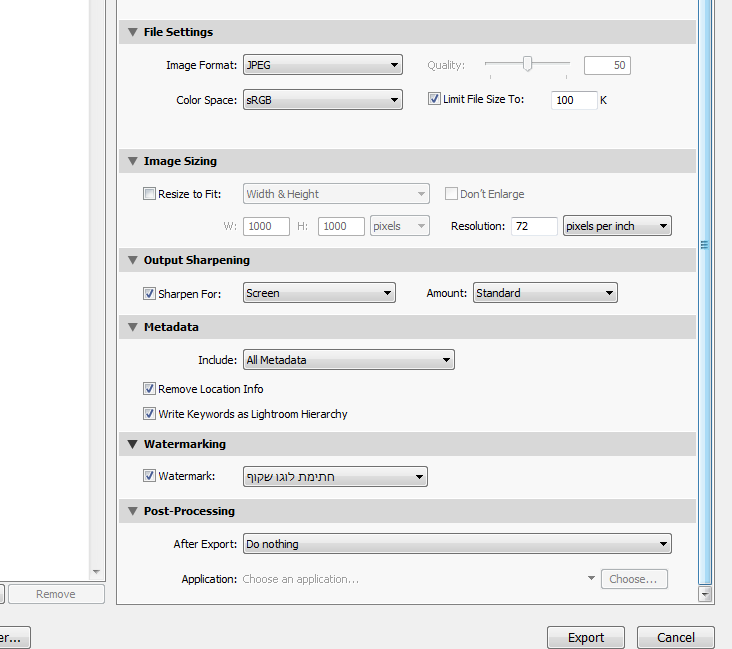
Task: Uncheck Sharpen For checkbox
Action: pyautogui.click(x=149, y=293)
